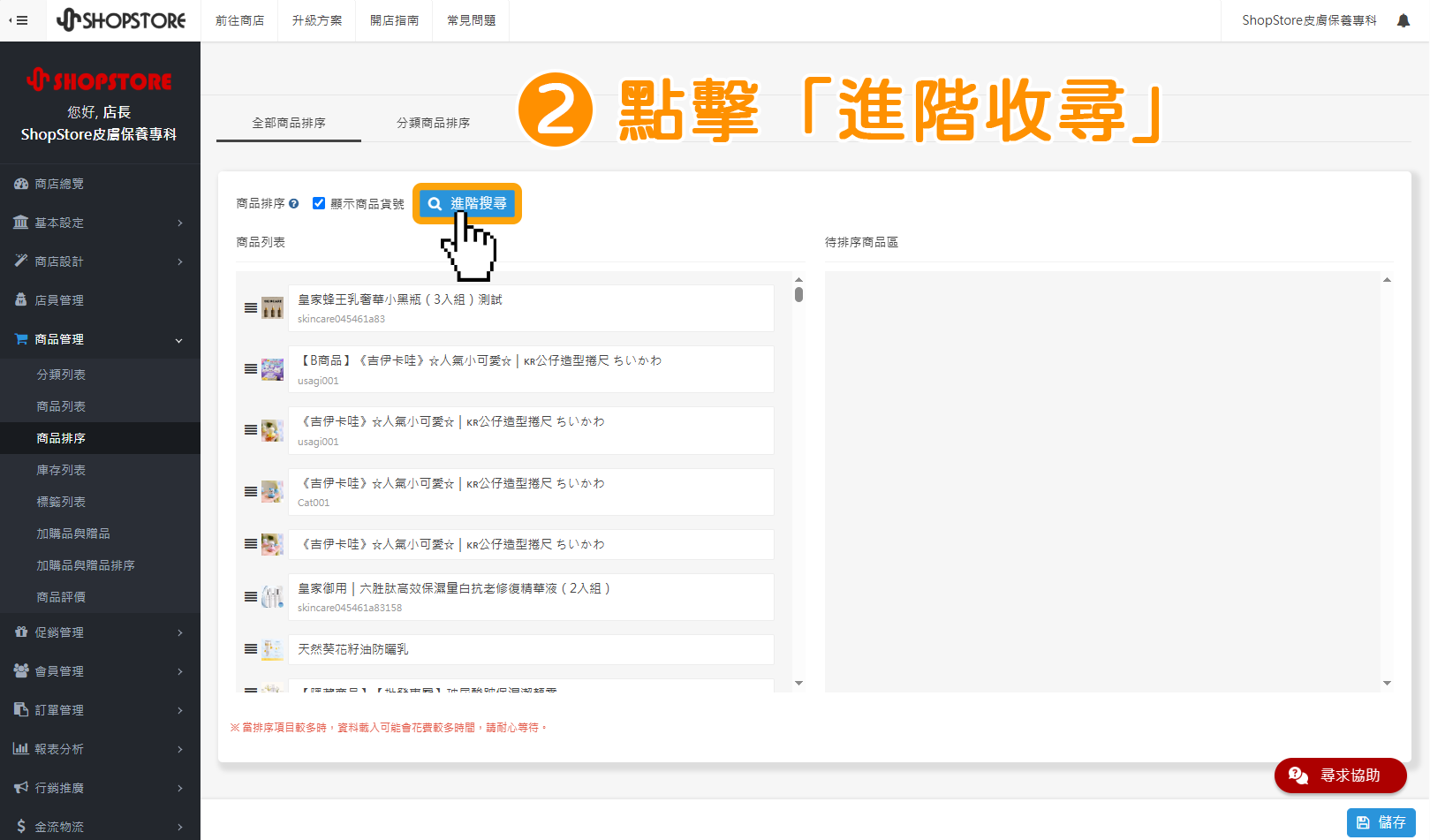The width and height of the screenshot is (1430, 840).
Task: Click the 店員管理 staff icon
Action: tap(21, 299)
